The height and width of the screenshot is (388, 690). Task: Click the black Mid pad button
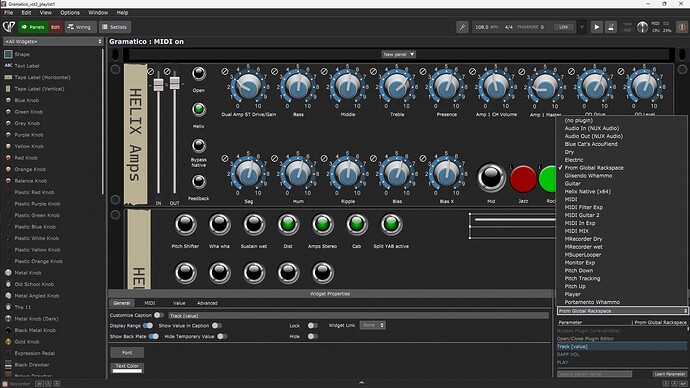491,178
